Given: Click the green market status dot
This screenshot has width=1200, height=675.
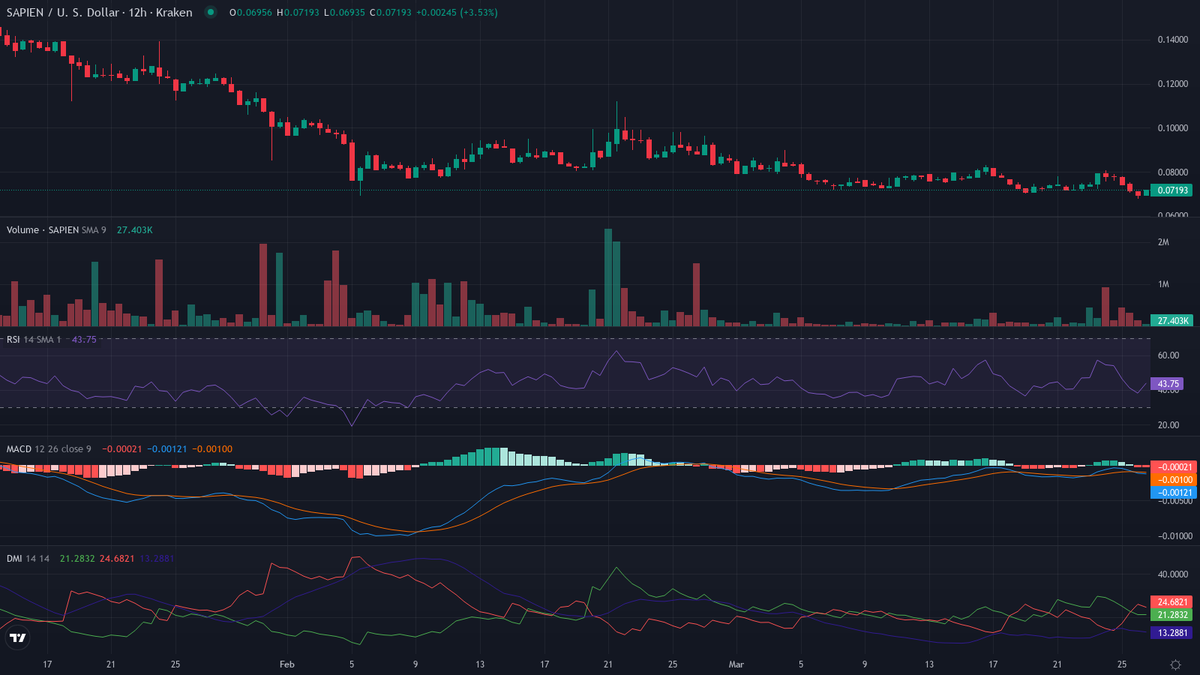Looking at the screenshot, I should [210, 12].
